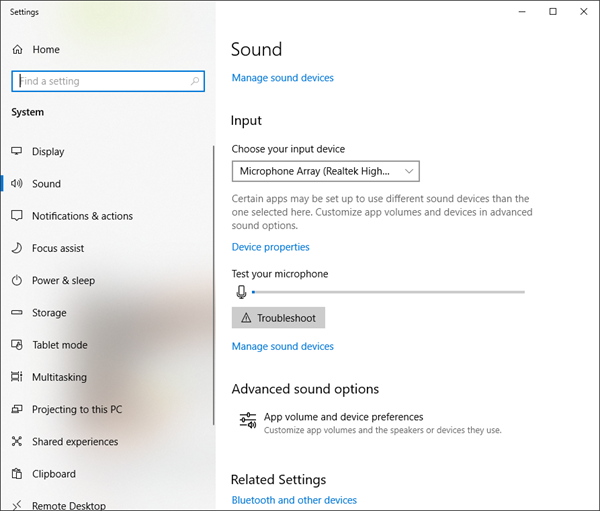
Task: Select the Display monitor icon
Action: coord(16,151)
